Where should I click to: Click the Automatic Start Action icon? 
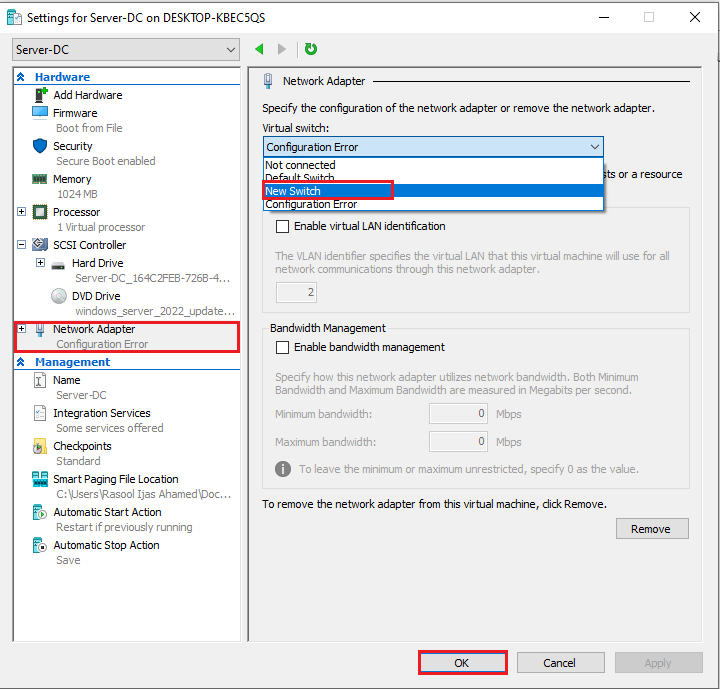point(40,512)
